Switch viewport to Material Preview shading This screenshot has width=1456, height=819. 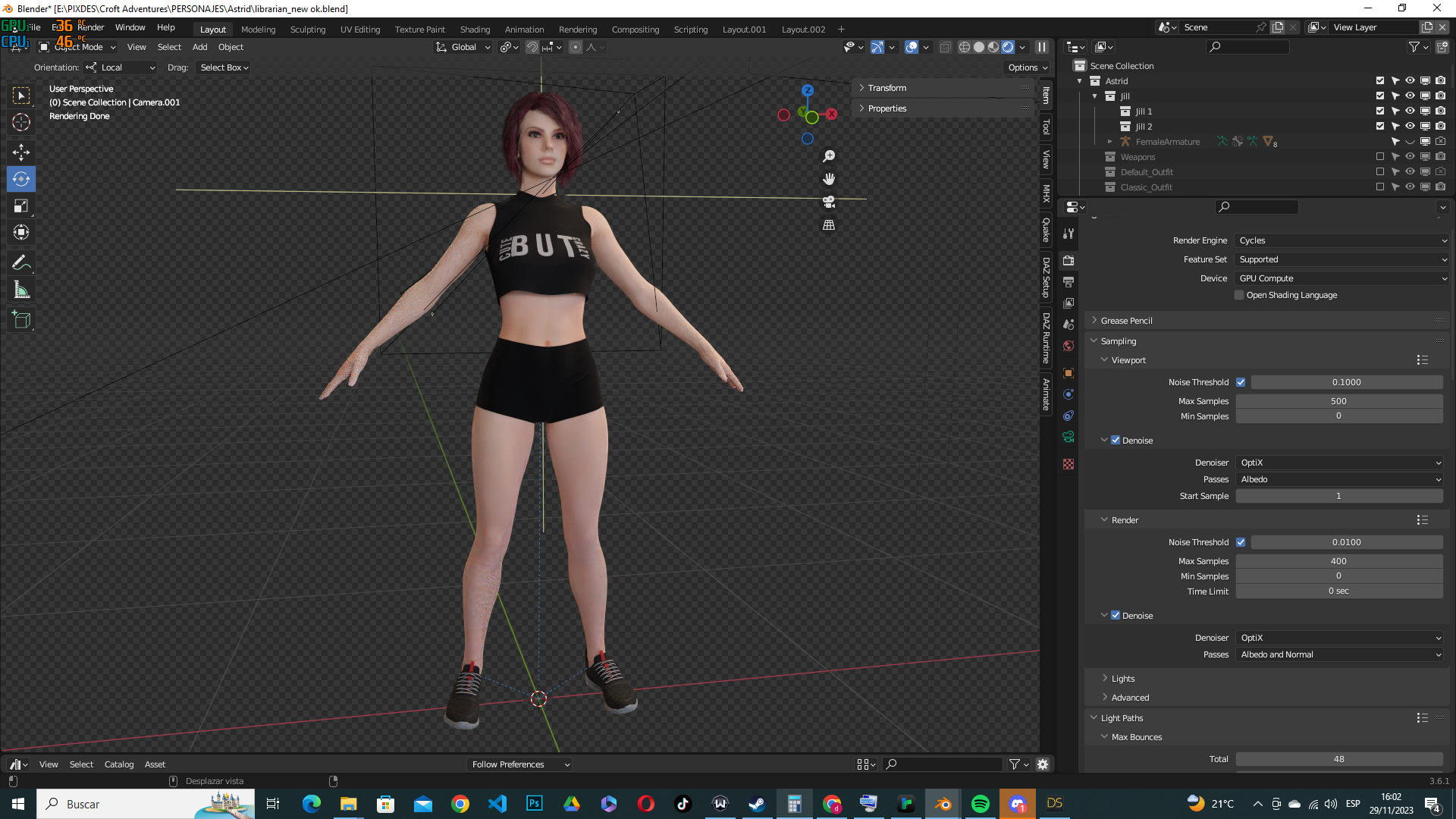coord(993,47)
